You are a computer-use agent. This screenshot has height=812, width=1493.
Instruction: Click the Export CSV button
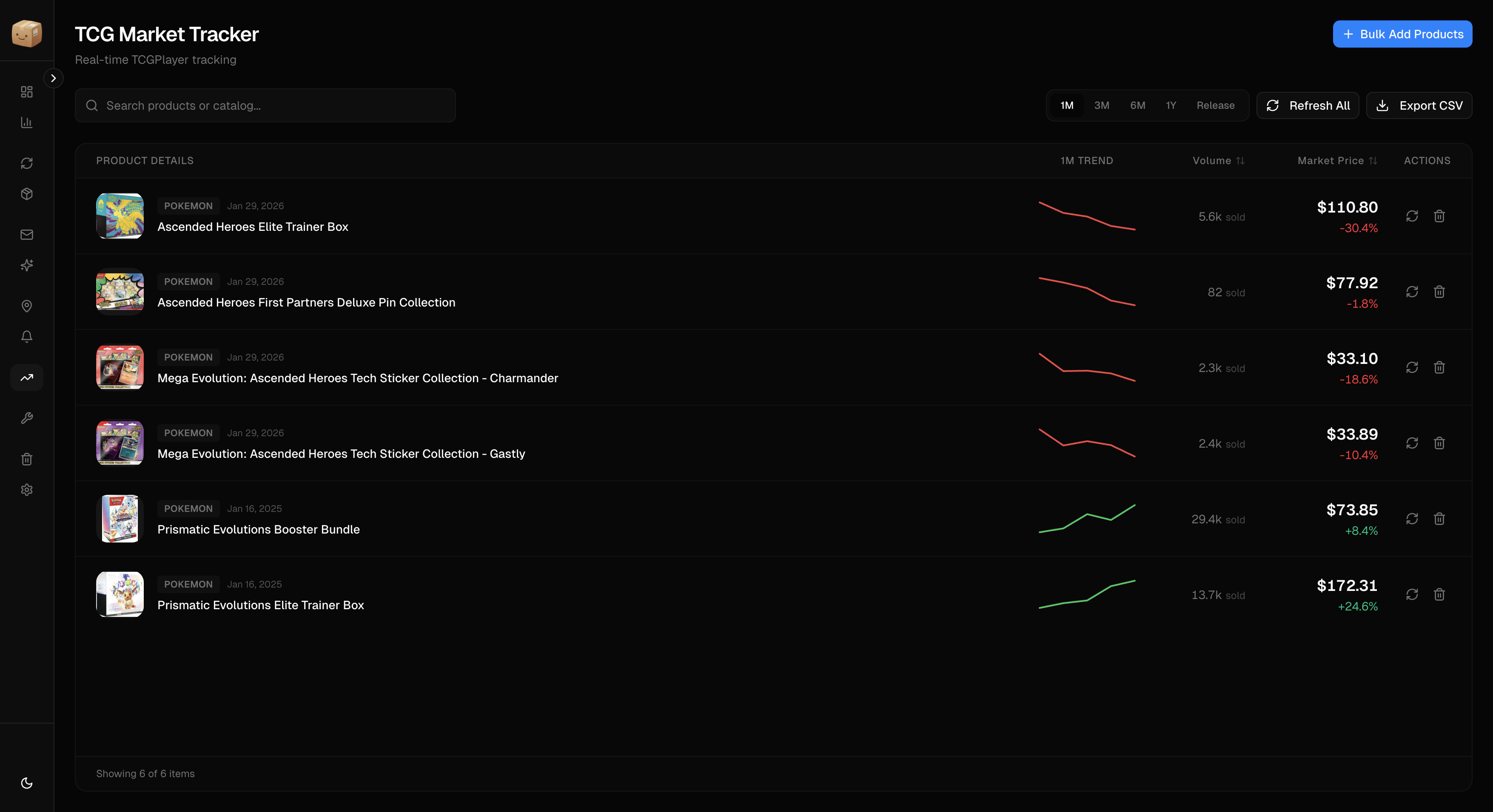pos(1419,105)
